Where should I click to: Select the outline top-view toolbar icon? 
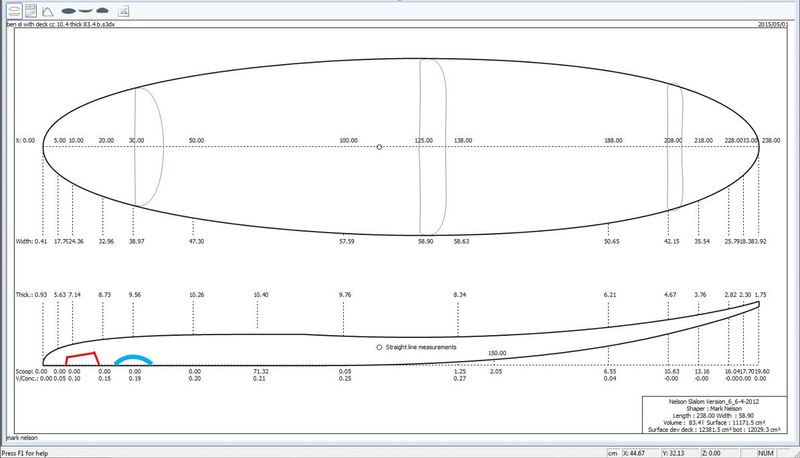point(12,9)
